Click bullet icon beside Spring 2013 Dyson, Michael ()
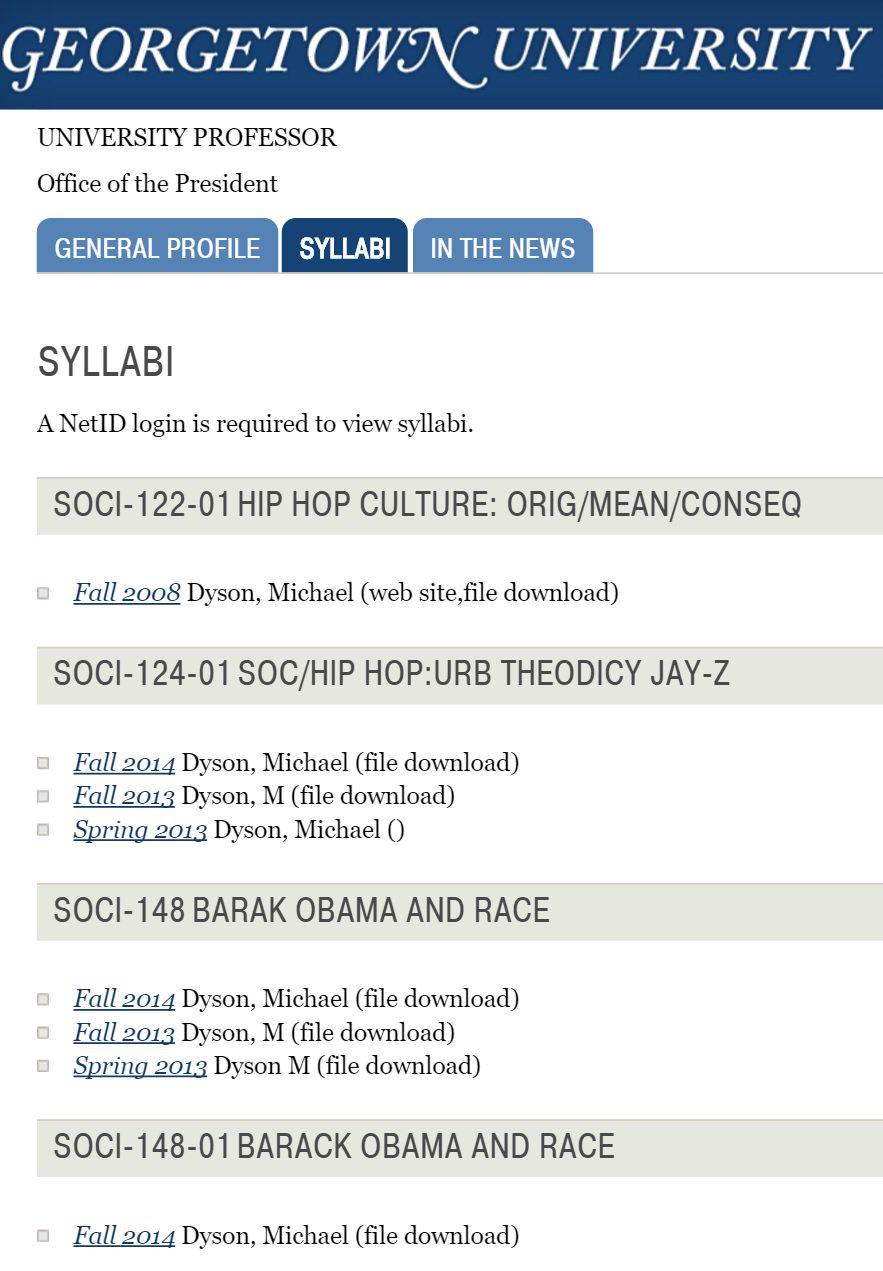The height and width of the screenshot is (1271, 883). 43,829
